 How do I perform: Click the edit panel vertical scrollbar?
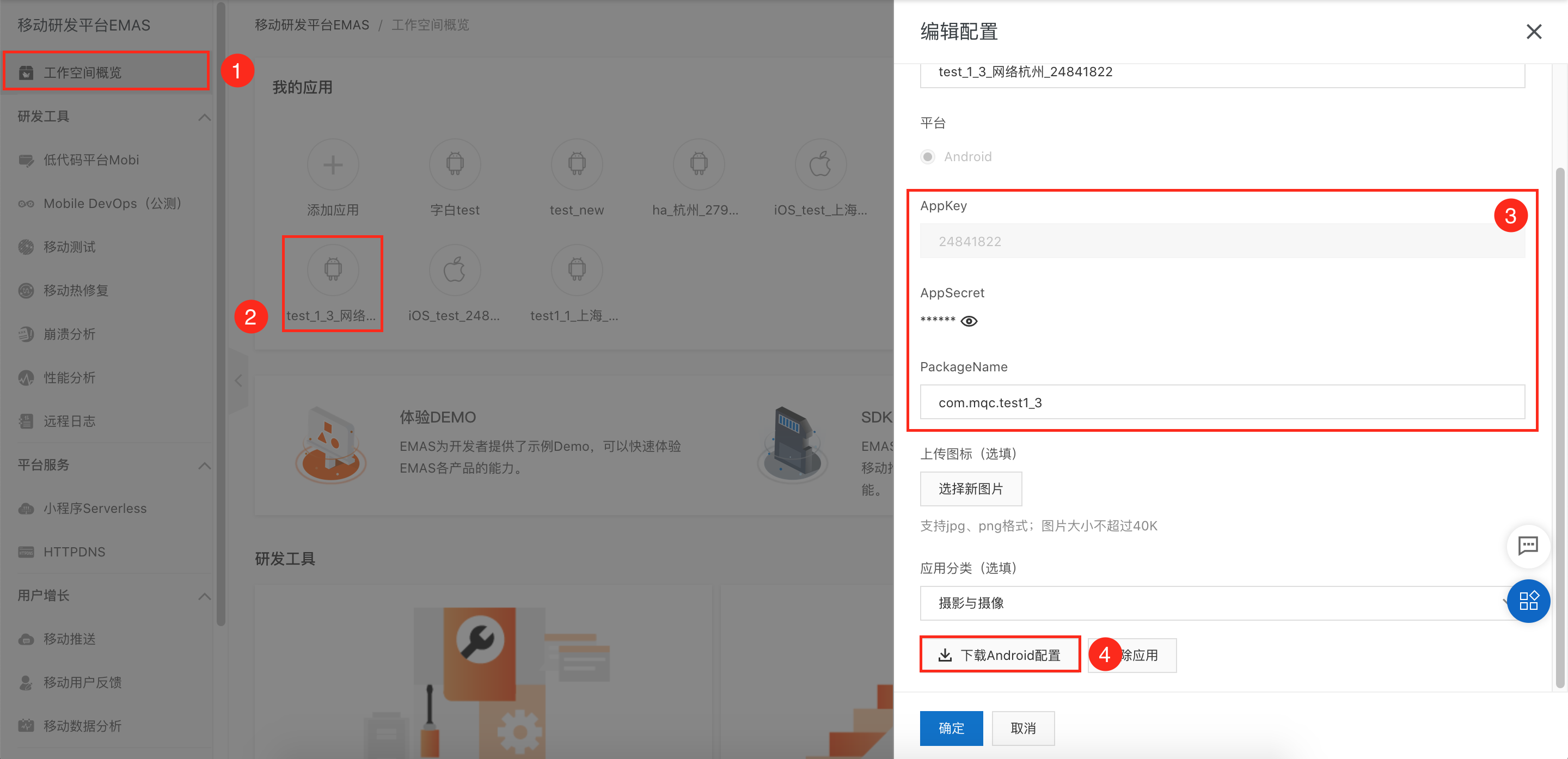point(1560,427)
